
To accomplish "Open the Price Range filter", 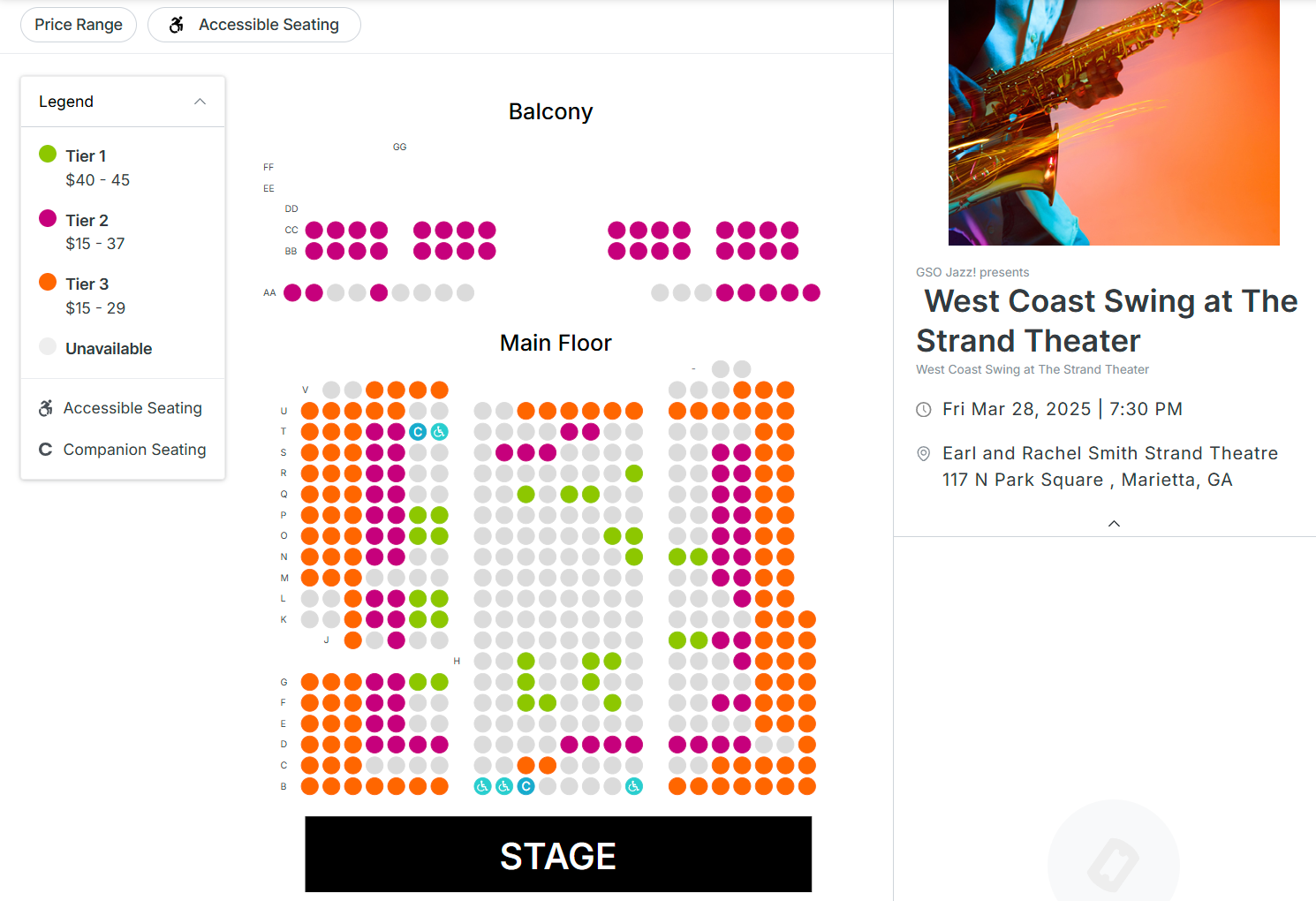I will 79,25.
